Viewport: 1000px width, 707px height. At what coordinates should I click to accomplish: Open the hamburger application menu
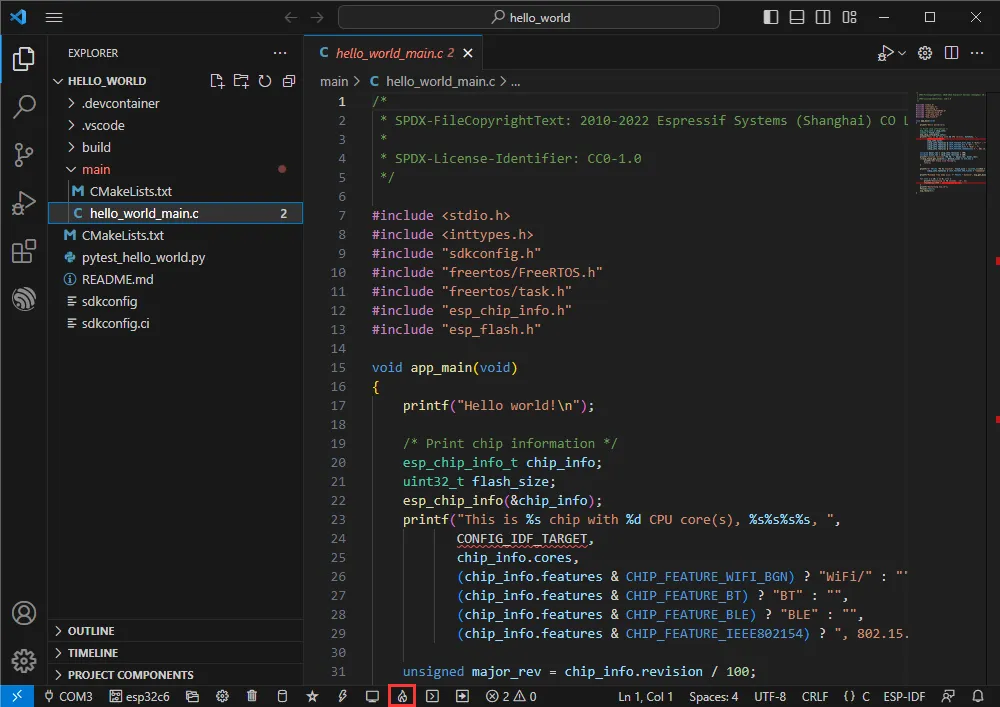coord(54,17)
